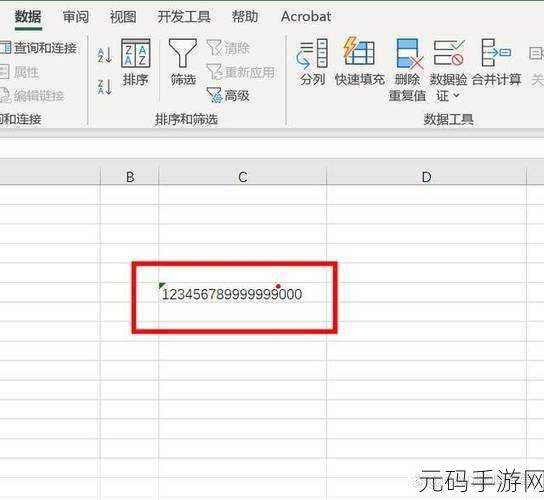The image size is (544, 500).
Task: Click 删除重复值 remove duplicates
Action: coord(407,69)
